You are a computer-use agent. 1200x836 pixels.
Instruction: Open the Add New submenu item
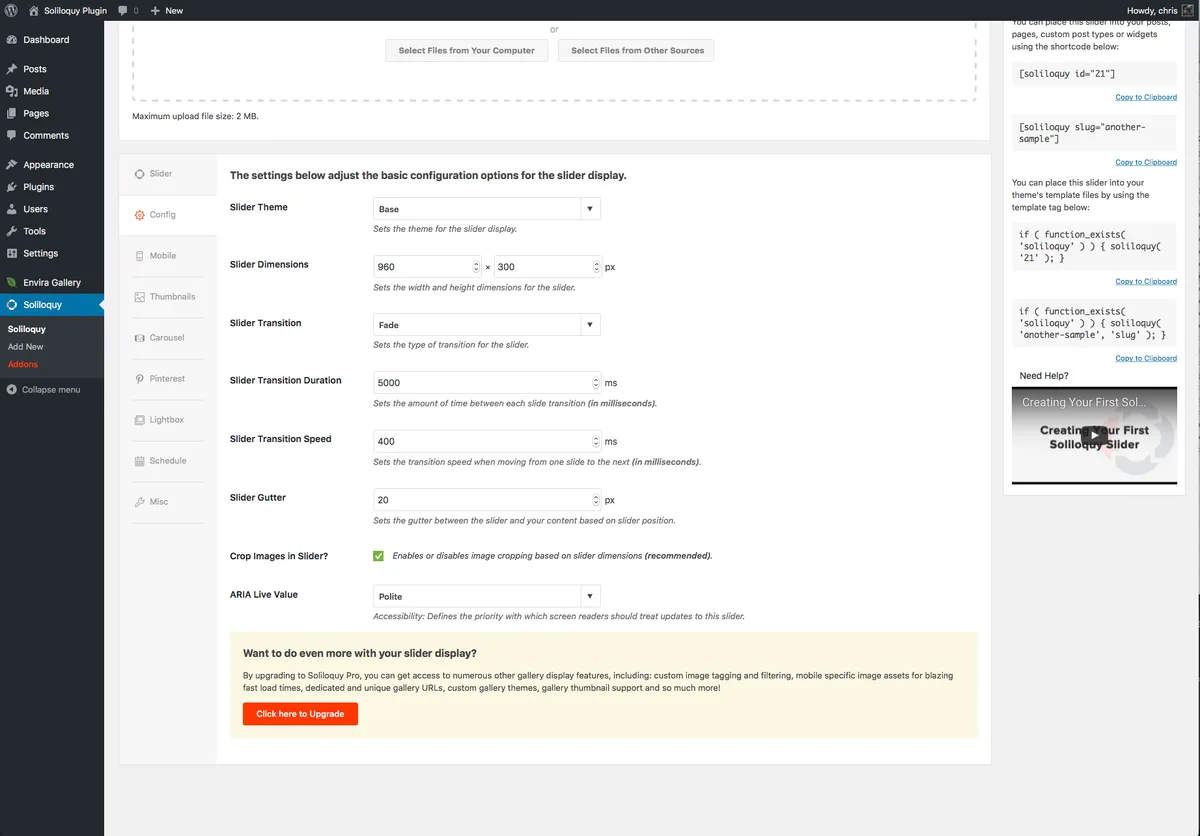tap(26, 347)
